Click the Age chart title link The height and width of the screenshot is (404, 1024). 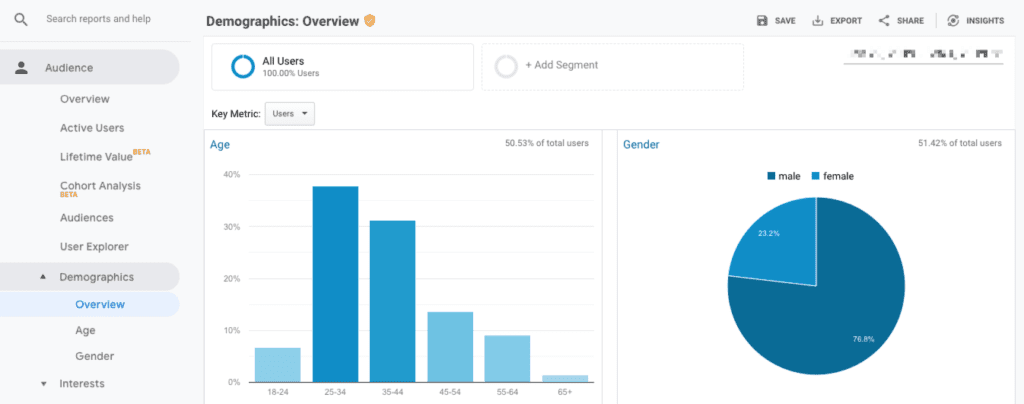[x=219, y=145]
